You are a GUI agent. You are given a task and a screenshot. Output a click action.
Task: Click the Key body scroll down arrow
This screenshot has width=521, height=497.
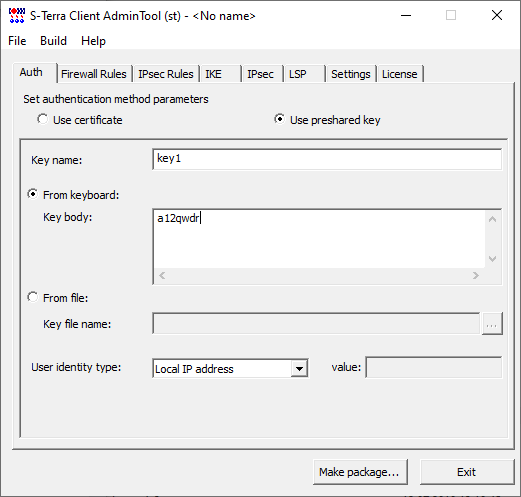click(x=492, y=259)
